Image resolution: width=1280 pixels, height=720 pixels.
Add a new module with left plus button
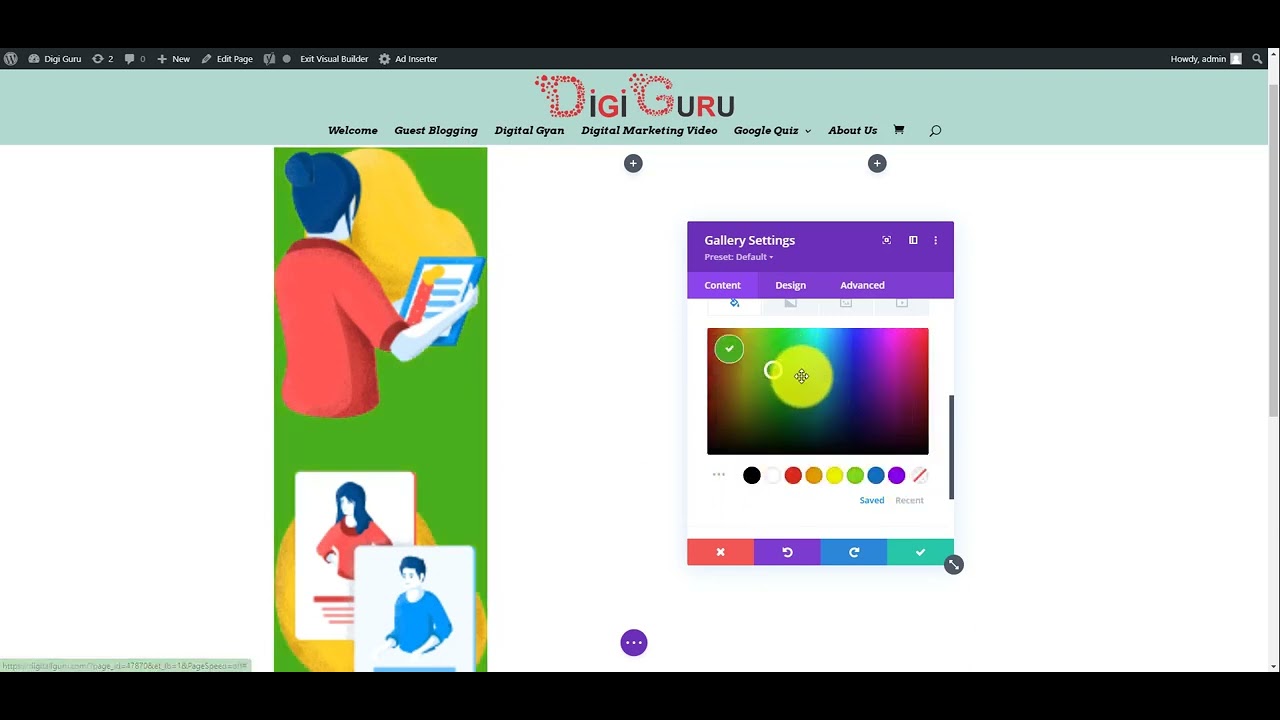[x=633, y=163]
